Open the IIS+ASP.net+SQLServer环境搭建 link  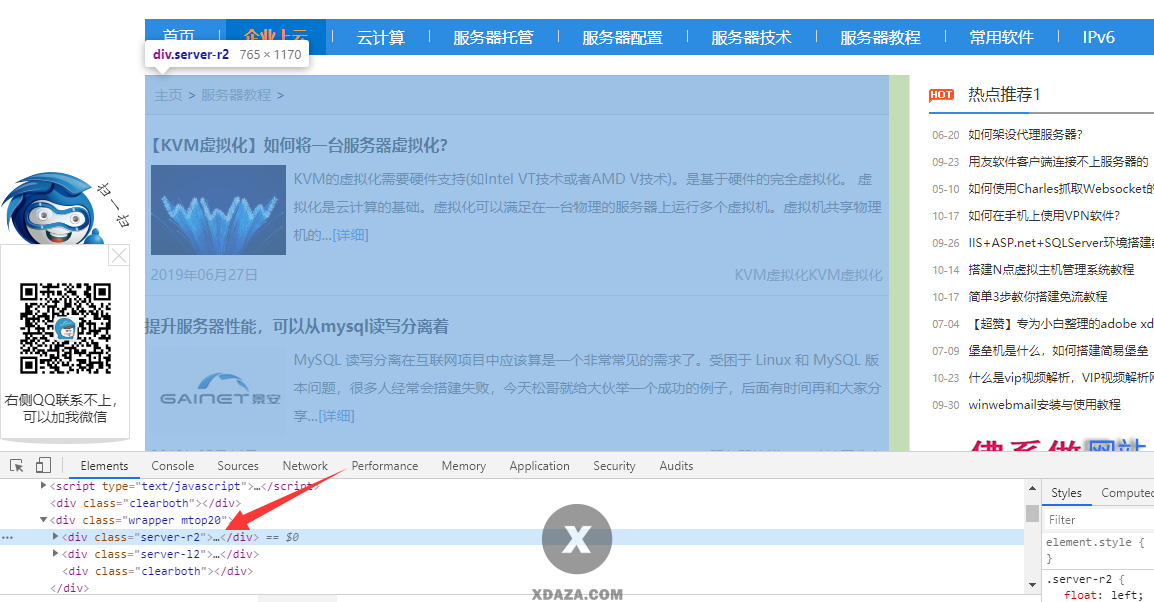pos(1061,243)
